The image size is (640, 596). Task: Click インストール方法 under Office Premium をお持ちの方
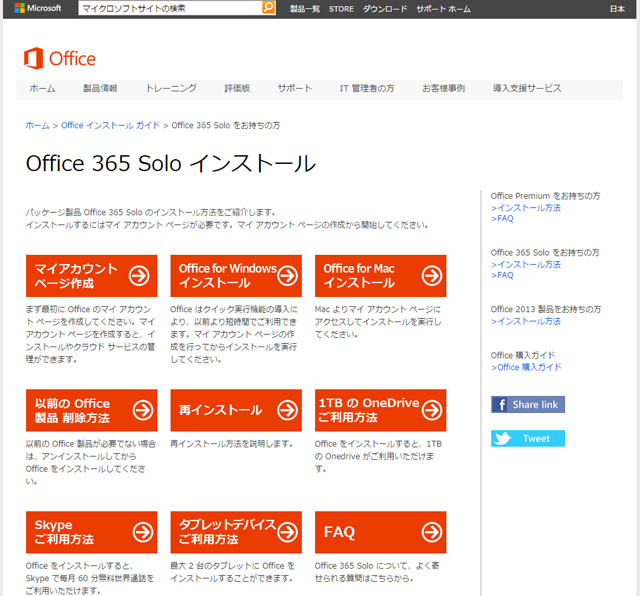point(526,208)
